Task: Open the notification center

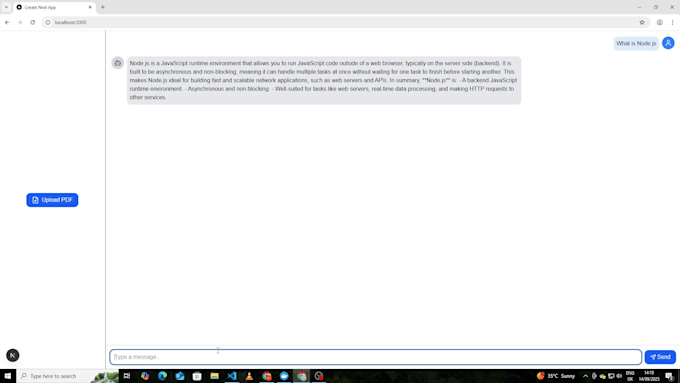Action: click(x=670, y=376)
